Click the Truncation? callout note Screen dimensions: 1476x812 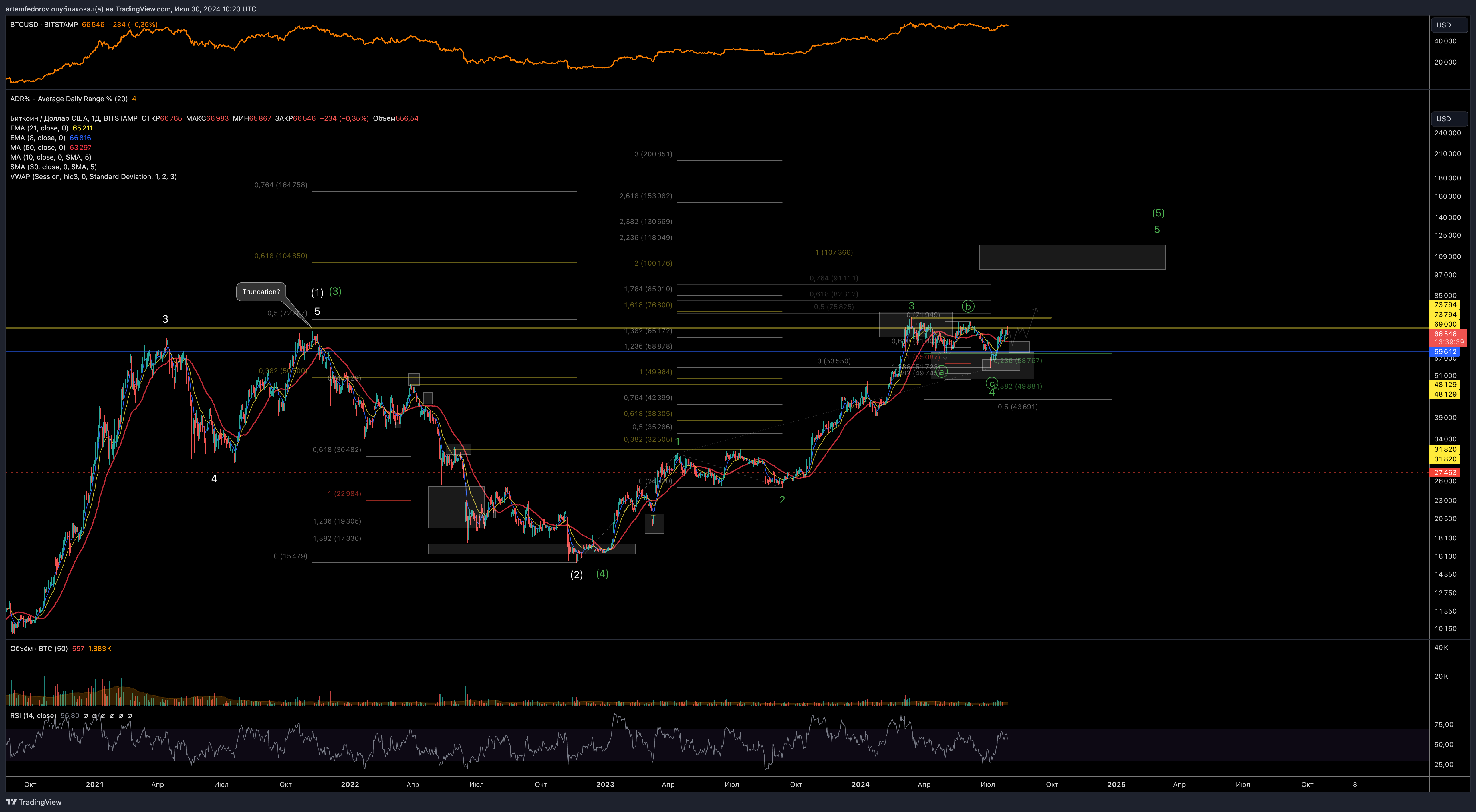(261, 292)
